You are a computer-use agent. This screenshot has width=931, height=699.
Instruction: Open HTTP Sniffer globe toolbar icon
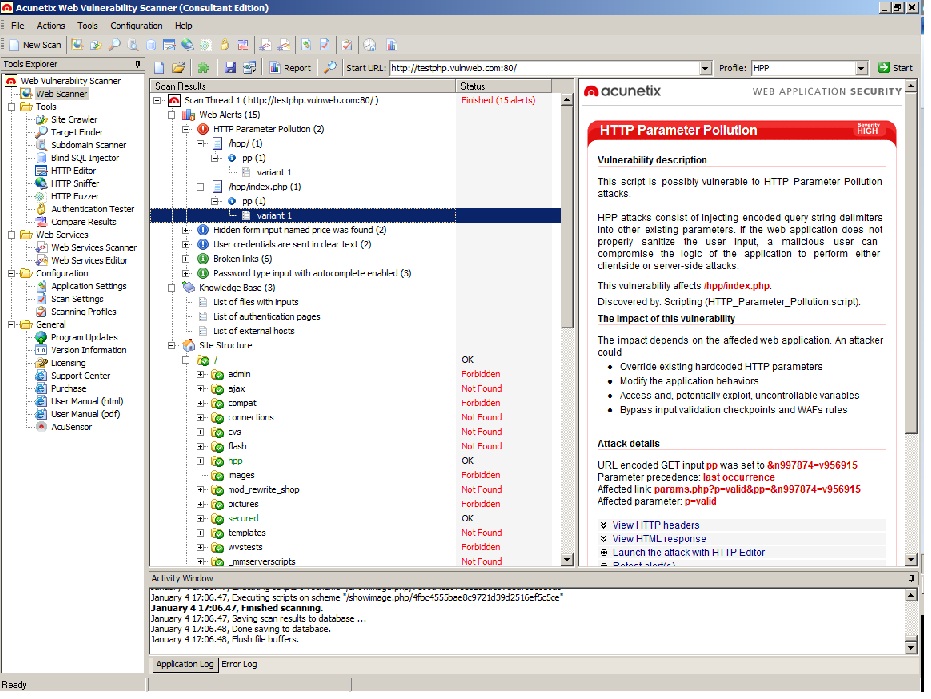(188, 45)
